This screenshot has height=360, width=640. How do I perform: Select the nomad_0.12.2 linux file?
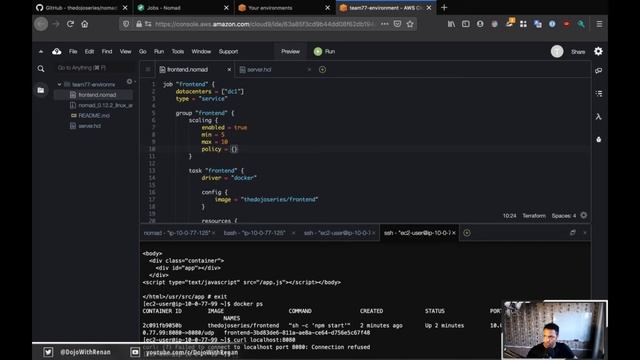(105, 105)
